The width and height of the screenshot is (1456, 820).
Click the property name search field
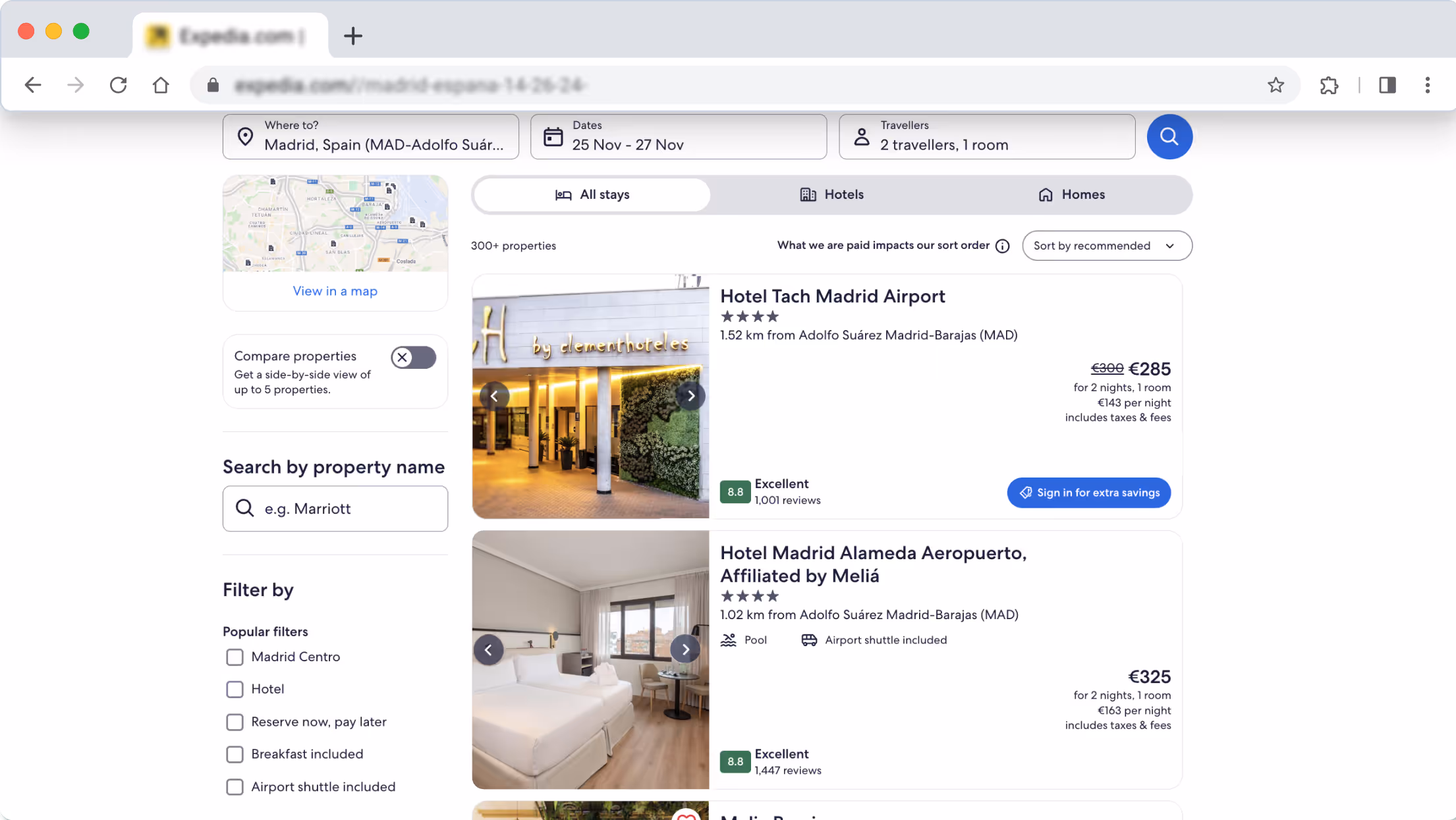click(x=335, y=508)
